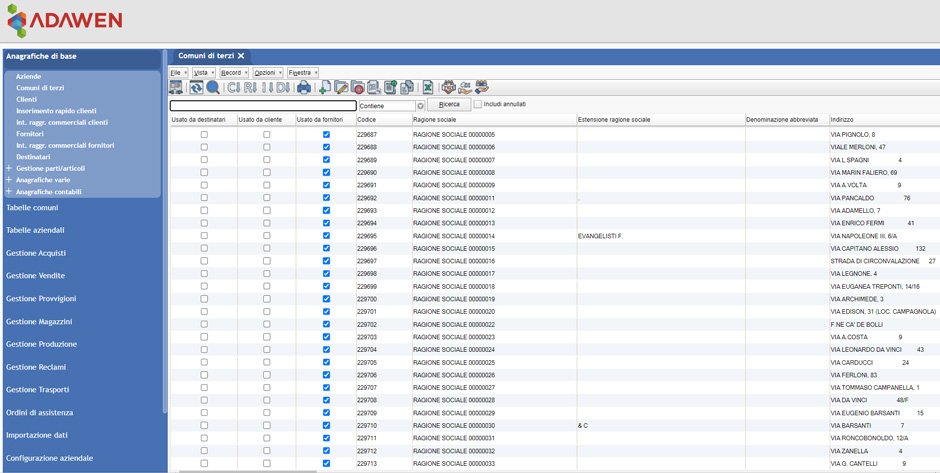940x473 pixels.
Task: Click the edit record pencil icon
Action: (x=341, y=88)
